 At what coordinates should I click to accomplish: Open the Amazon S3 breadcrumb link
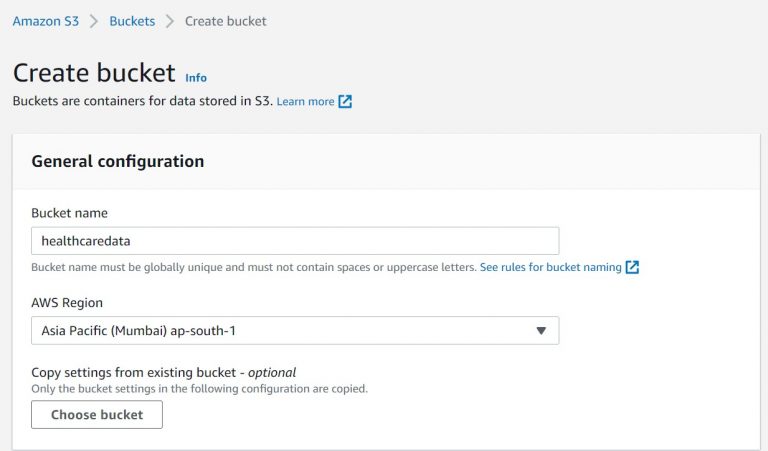45,20
